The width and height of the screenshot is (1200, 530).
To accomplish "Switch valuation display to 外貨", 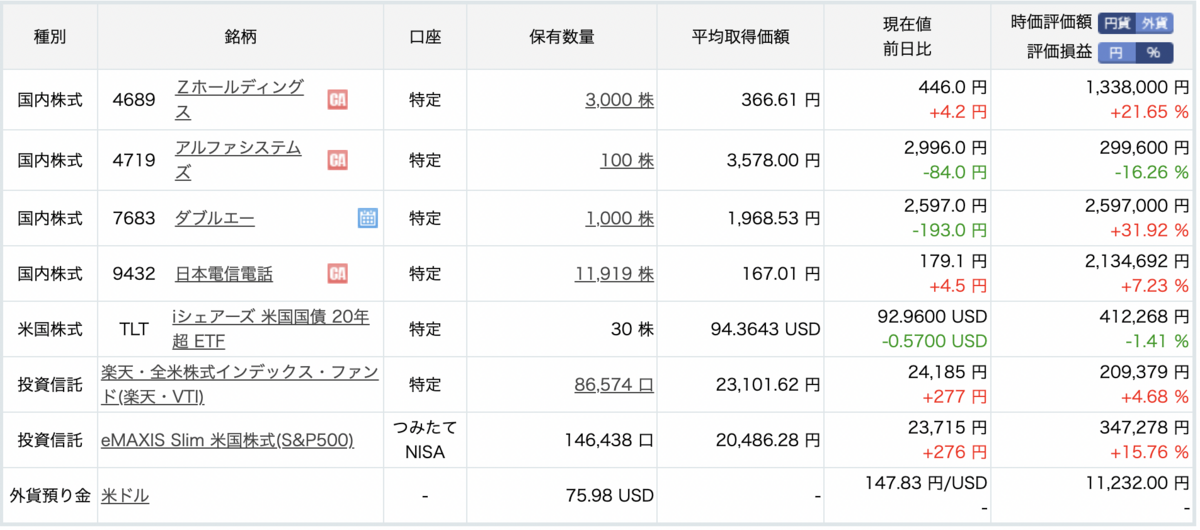I will 1154,23.
